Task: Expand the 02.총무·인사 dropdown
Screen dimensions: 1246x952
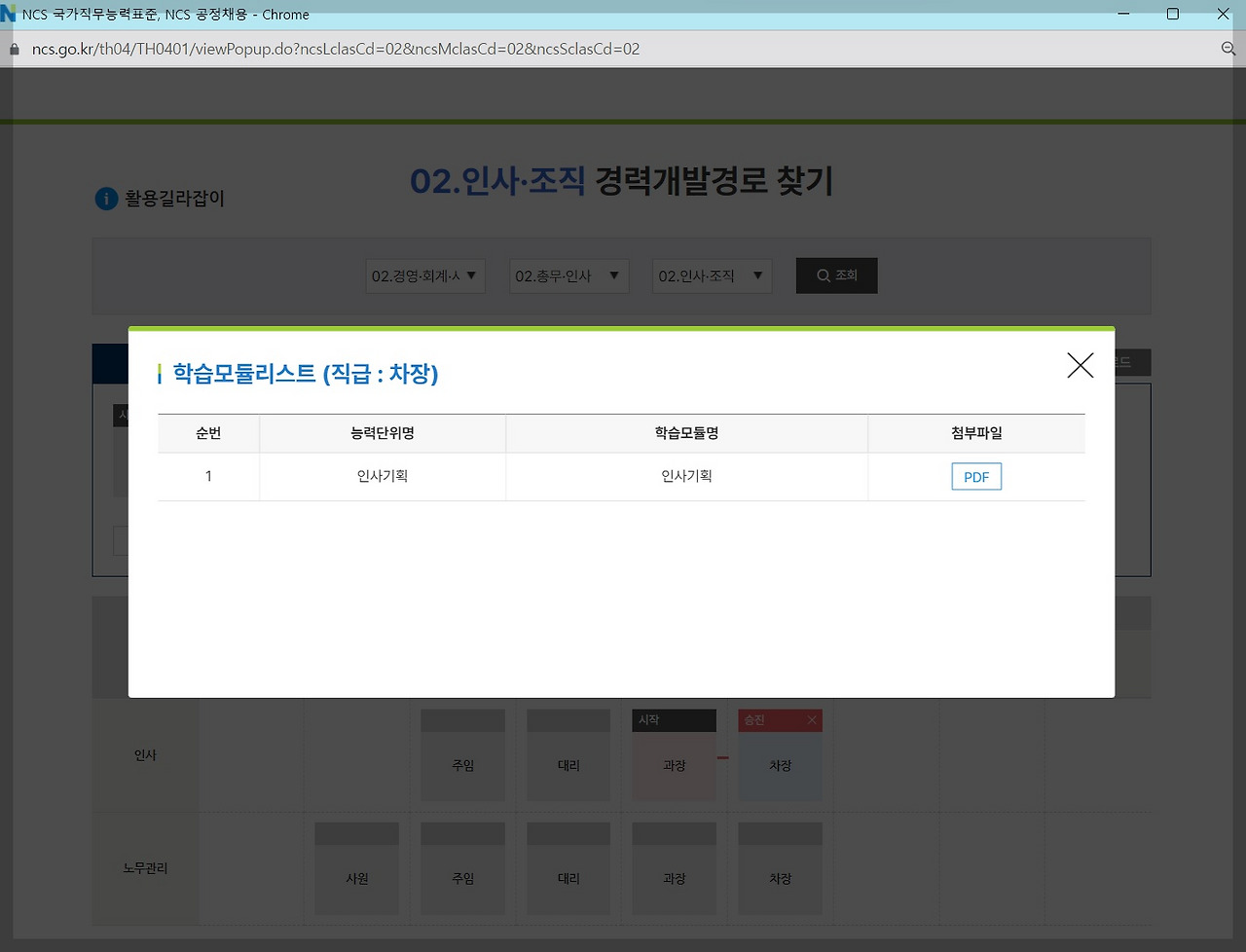Action: [569, 276]
